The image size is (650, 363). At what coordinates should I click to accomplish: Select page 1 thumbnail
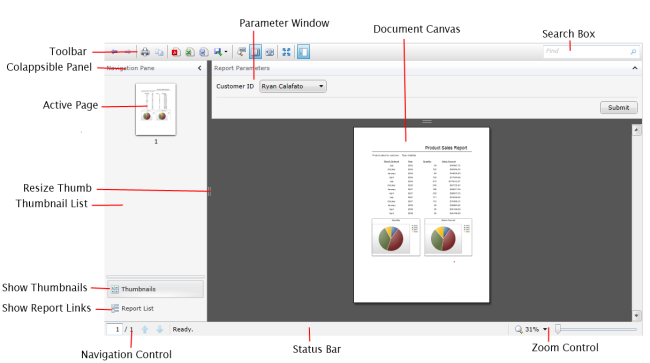tap(156, 109)
